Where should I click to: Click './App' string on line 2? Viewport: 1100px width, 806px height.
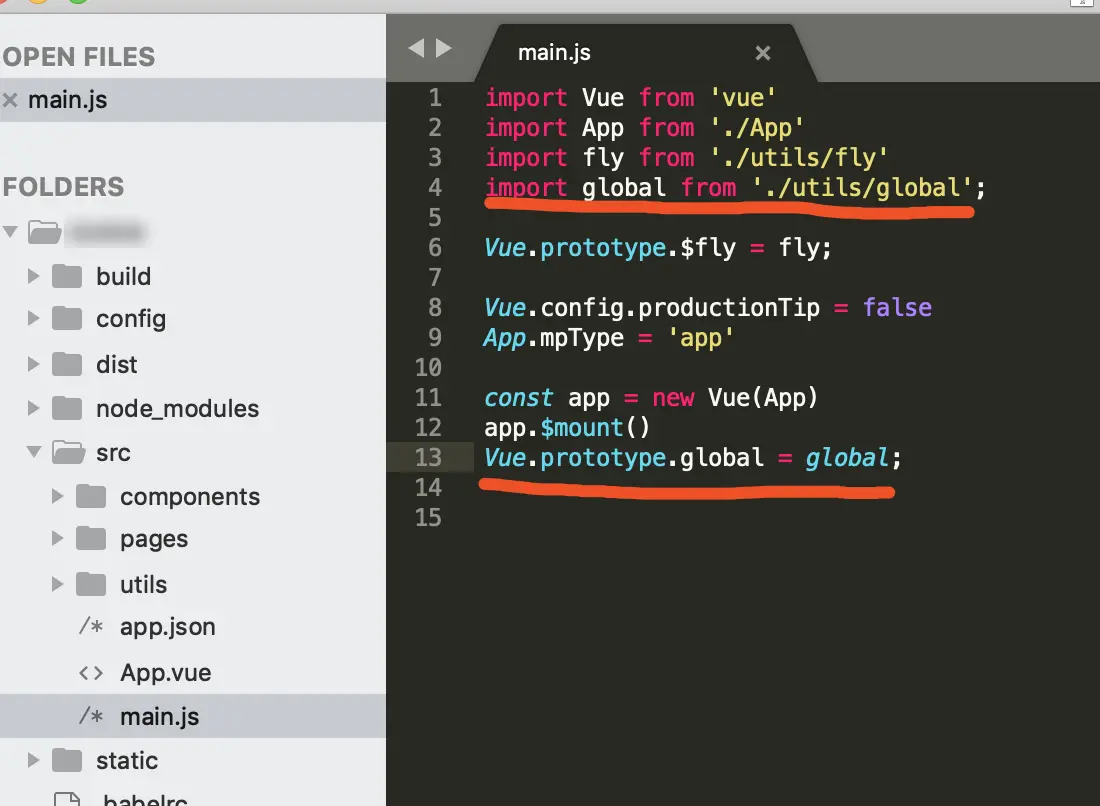click(756, 128)
